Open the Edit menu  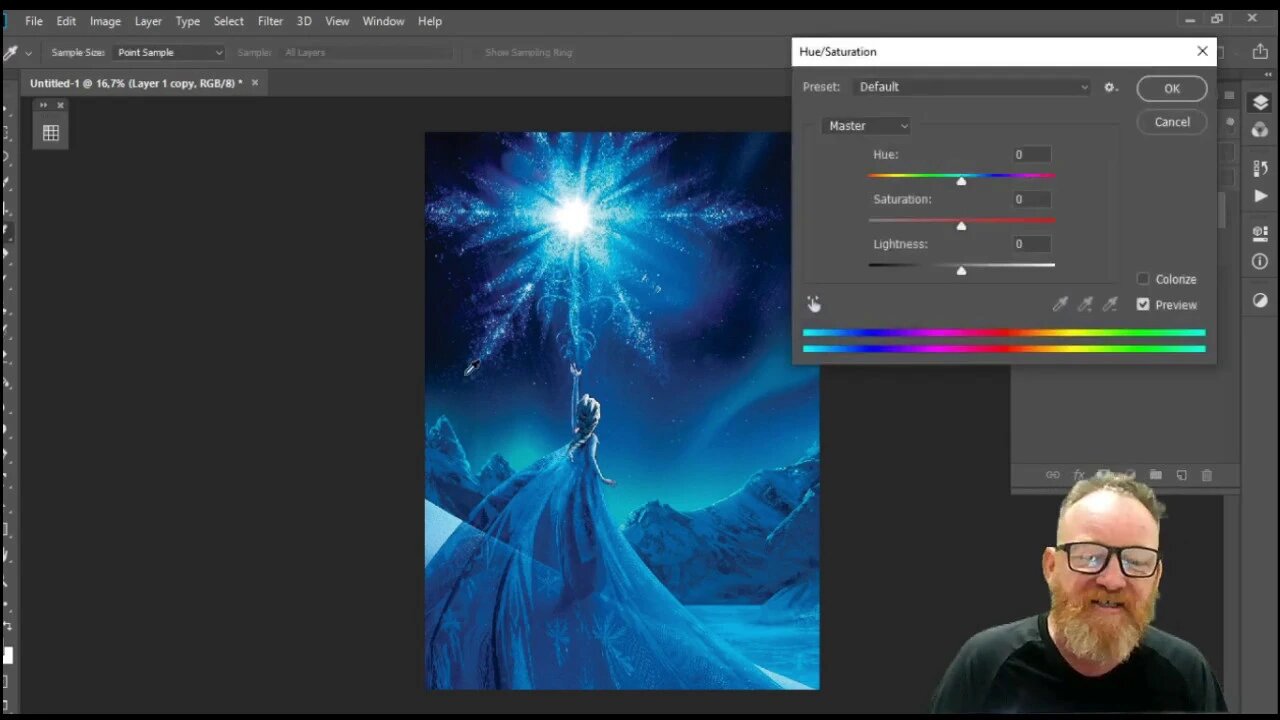[x=66, y=21]
